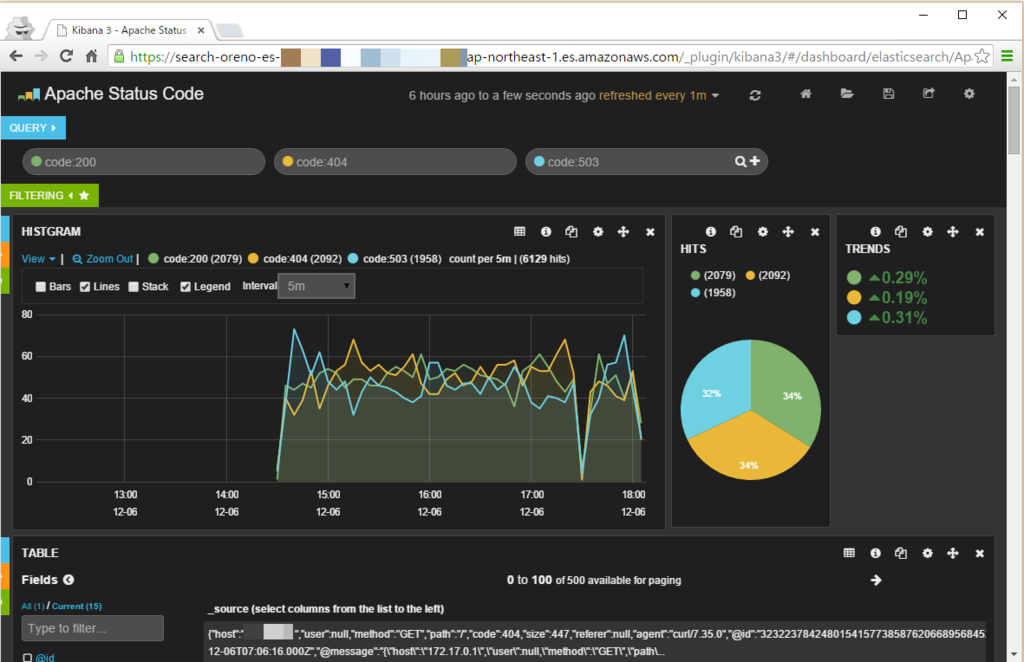
Task: Open a new browser tab
Action: [229, 30]
